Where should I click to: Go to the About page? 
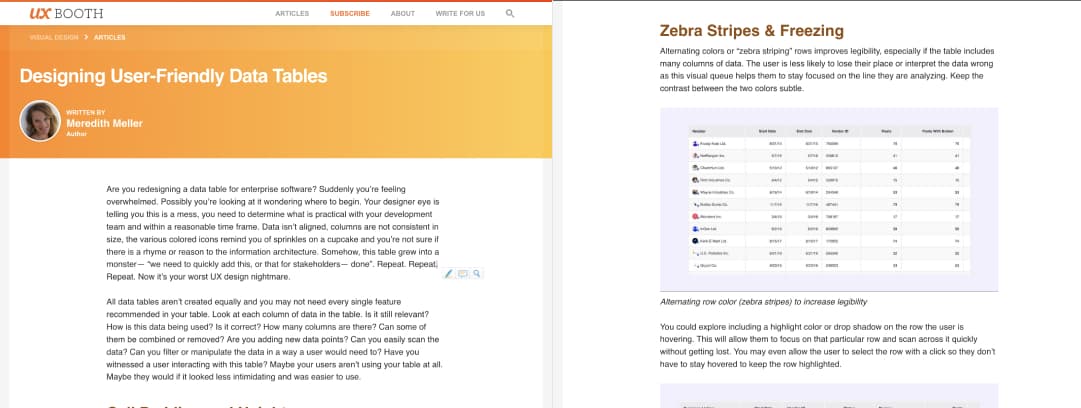coord(403,14)
